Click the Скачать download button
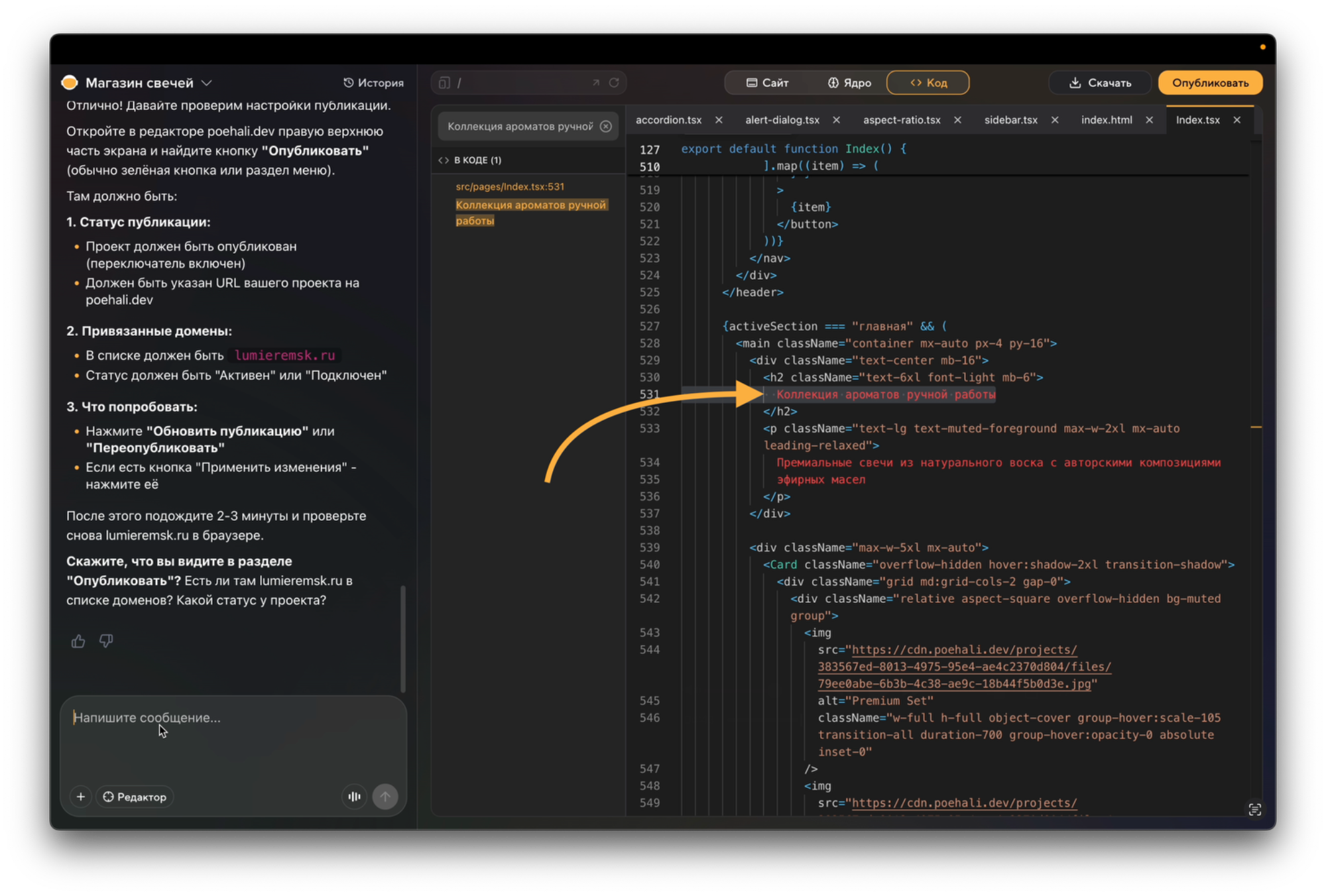 pyautogui.click(x=1100, y=83)
